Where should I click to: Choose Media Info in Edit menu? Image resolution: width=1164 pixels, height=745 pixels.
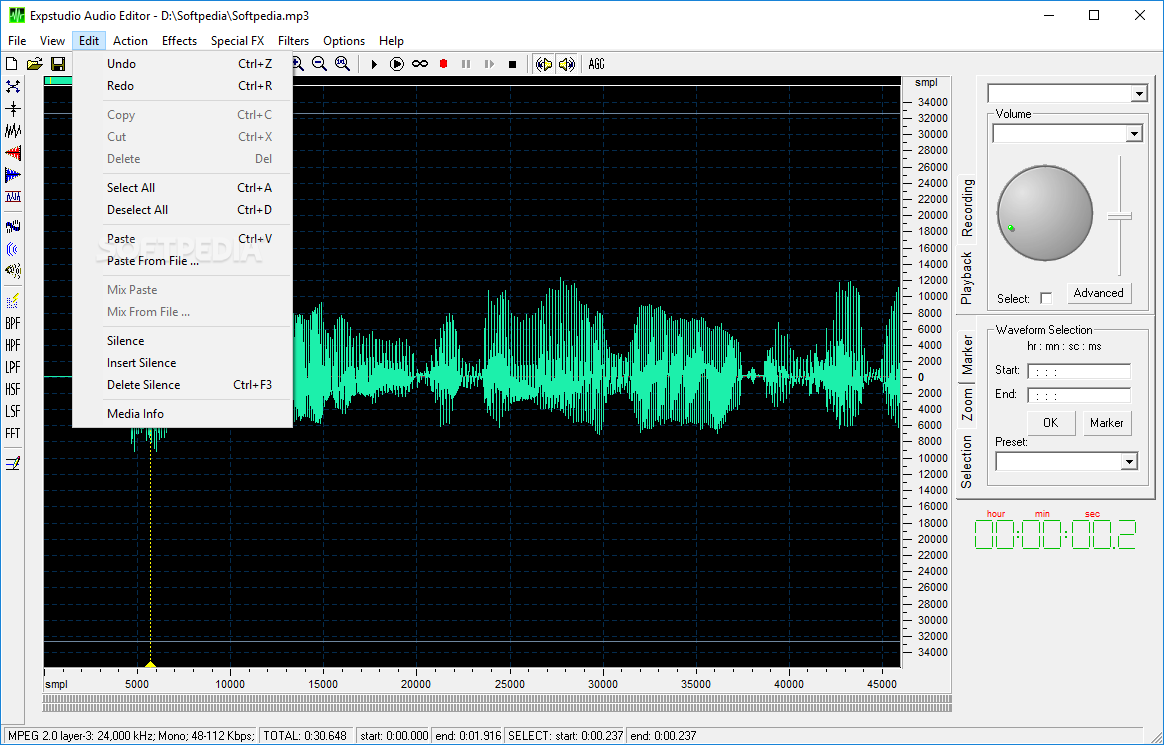tap(182, 414)
